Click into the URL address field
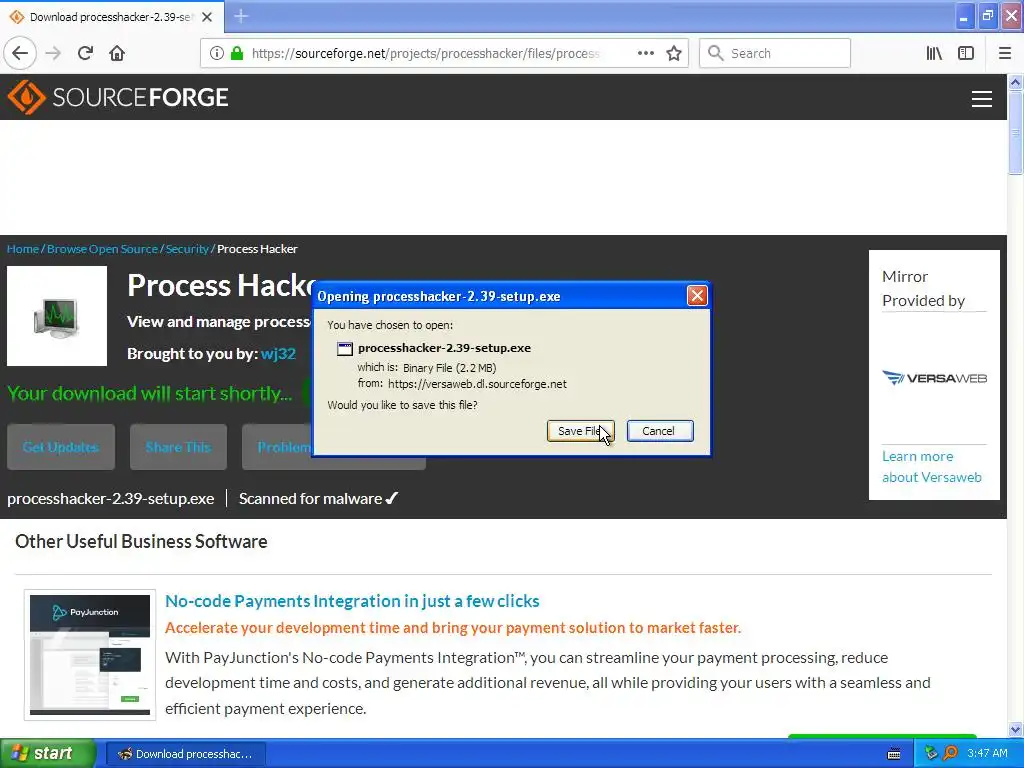Viewport: 1024px width, 768px height. point(424,53)
